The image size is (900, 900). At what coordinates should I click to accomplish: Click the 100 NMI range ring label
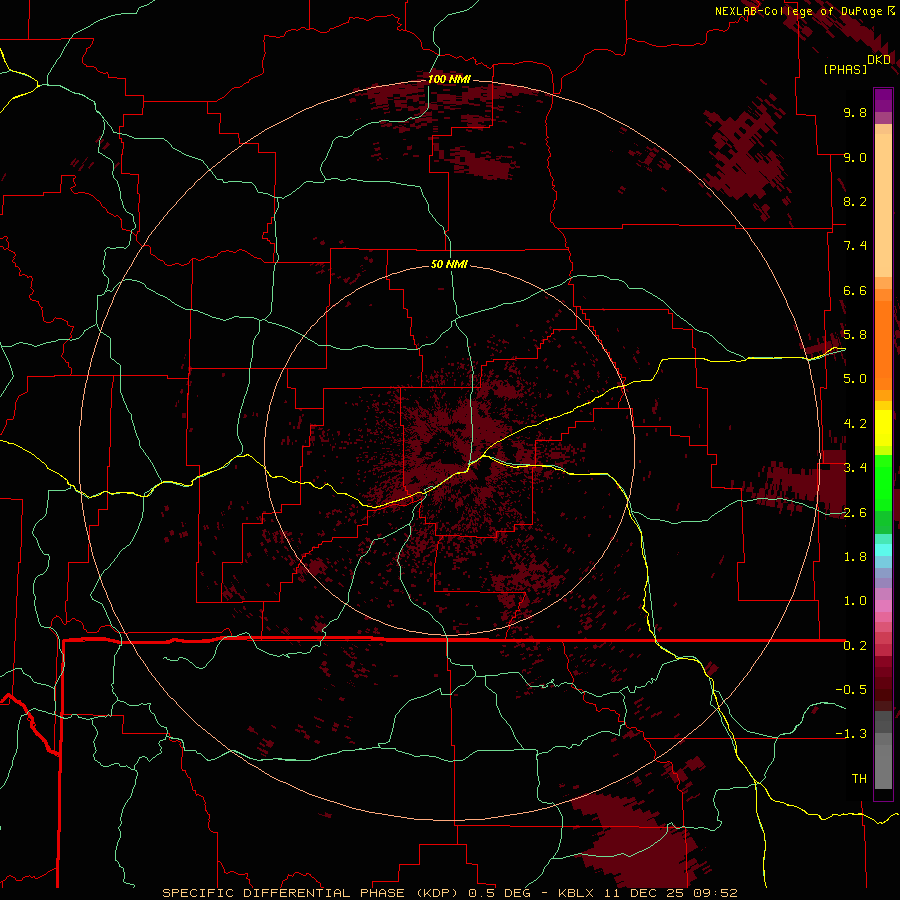coord(449,79)
